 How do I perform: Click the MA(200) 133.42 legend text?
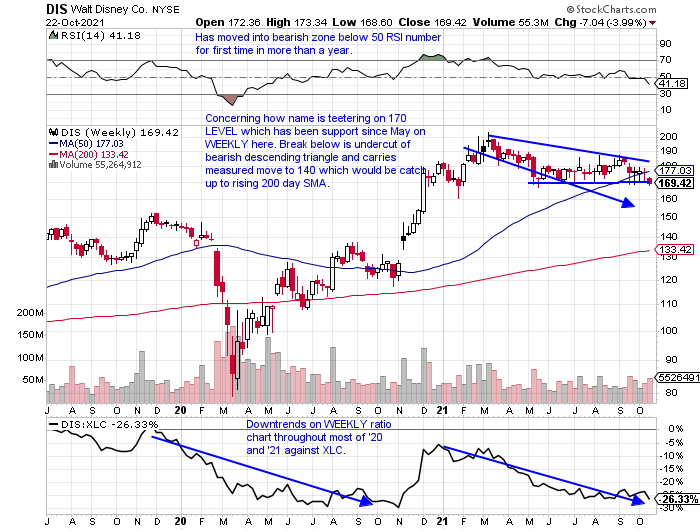pos(94,154)
